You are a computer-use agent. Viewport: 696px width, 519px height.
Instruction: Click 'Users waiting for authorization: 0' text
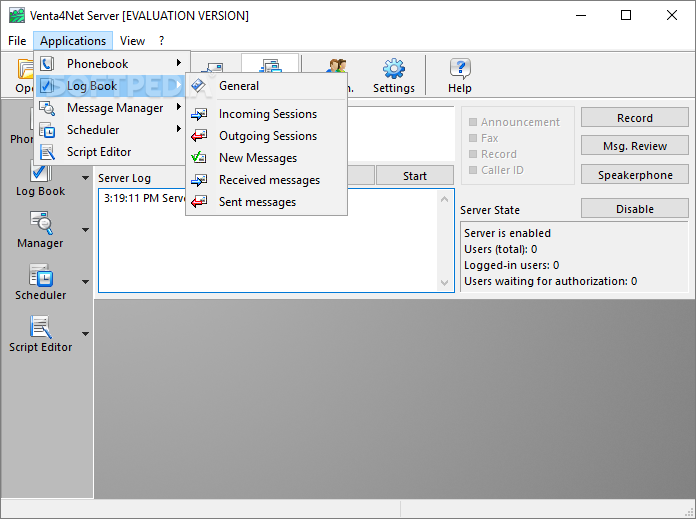coord(550,281)
